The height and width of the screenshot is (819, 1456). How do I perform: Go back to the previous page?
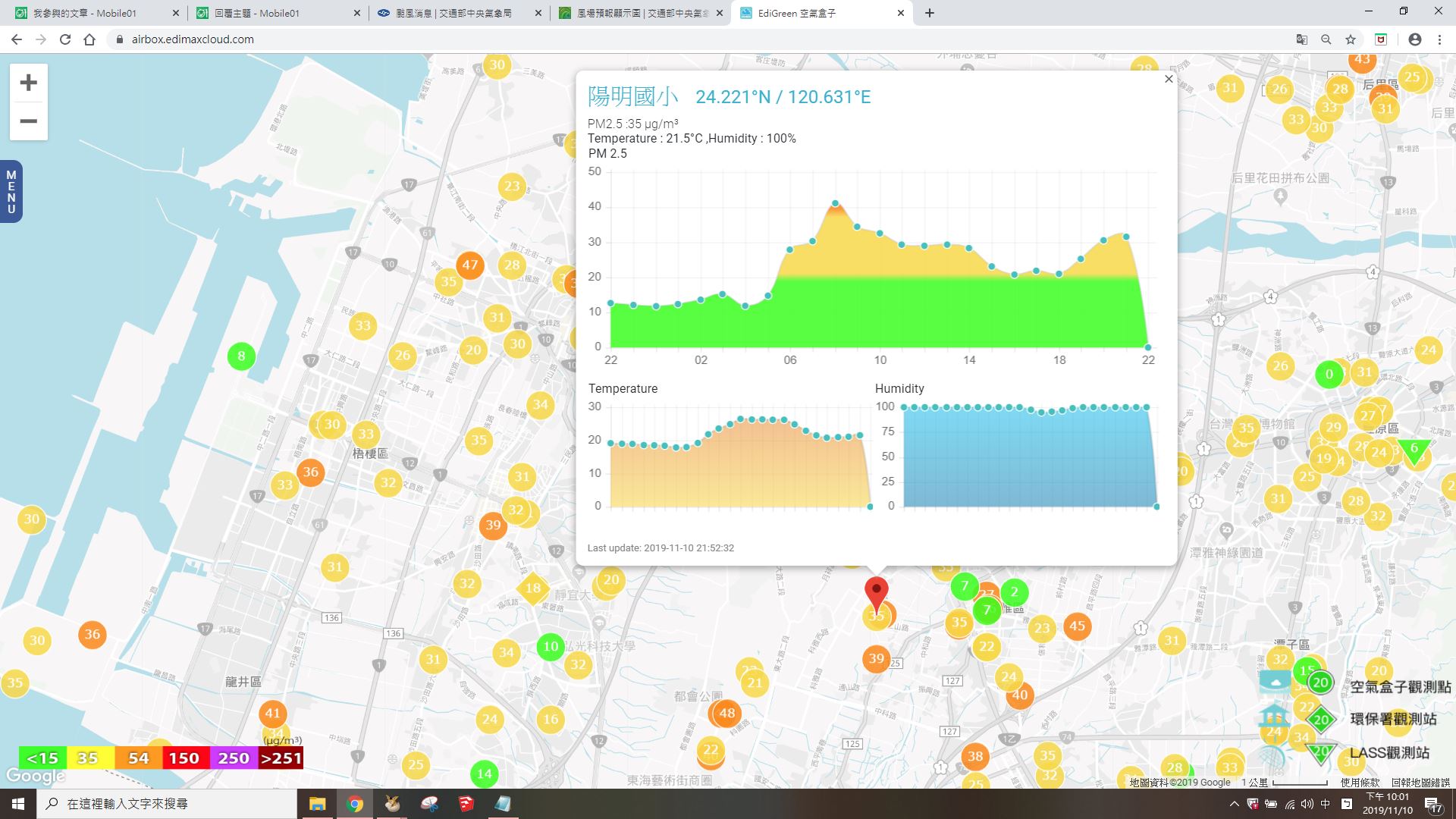[17, 39]
